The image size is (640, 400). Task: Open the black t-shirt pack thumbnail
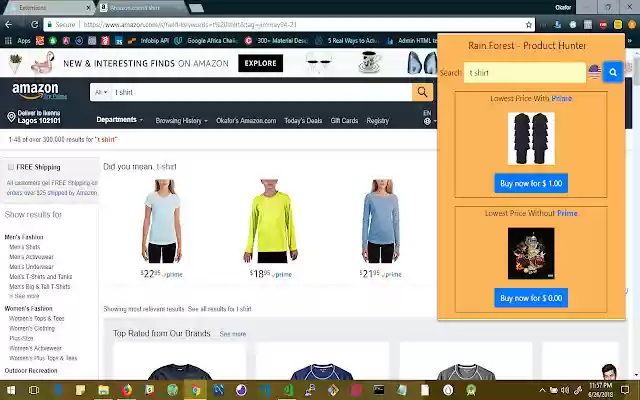point(531,139)
